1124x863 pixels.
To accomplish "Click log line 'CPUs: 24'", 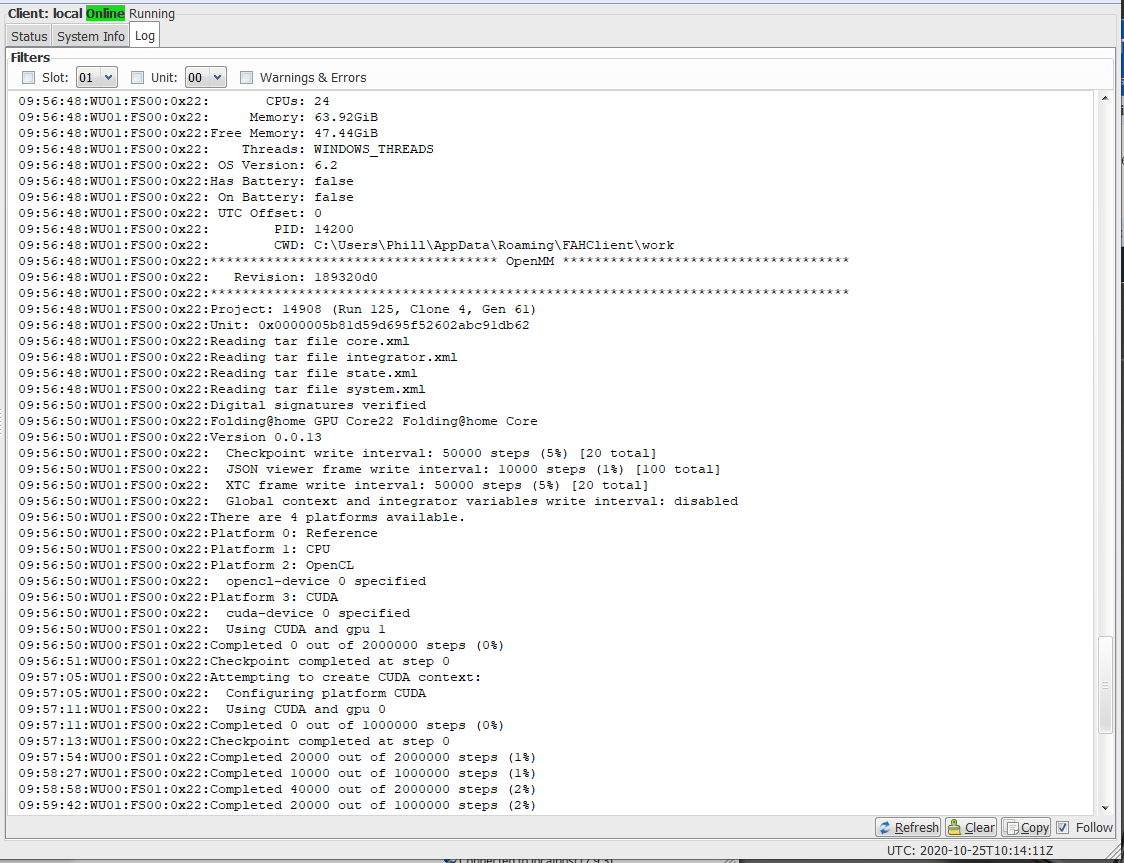I will point(174,101).
